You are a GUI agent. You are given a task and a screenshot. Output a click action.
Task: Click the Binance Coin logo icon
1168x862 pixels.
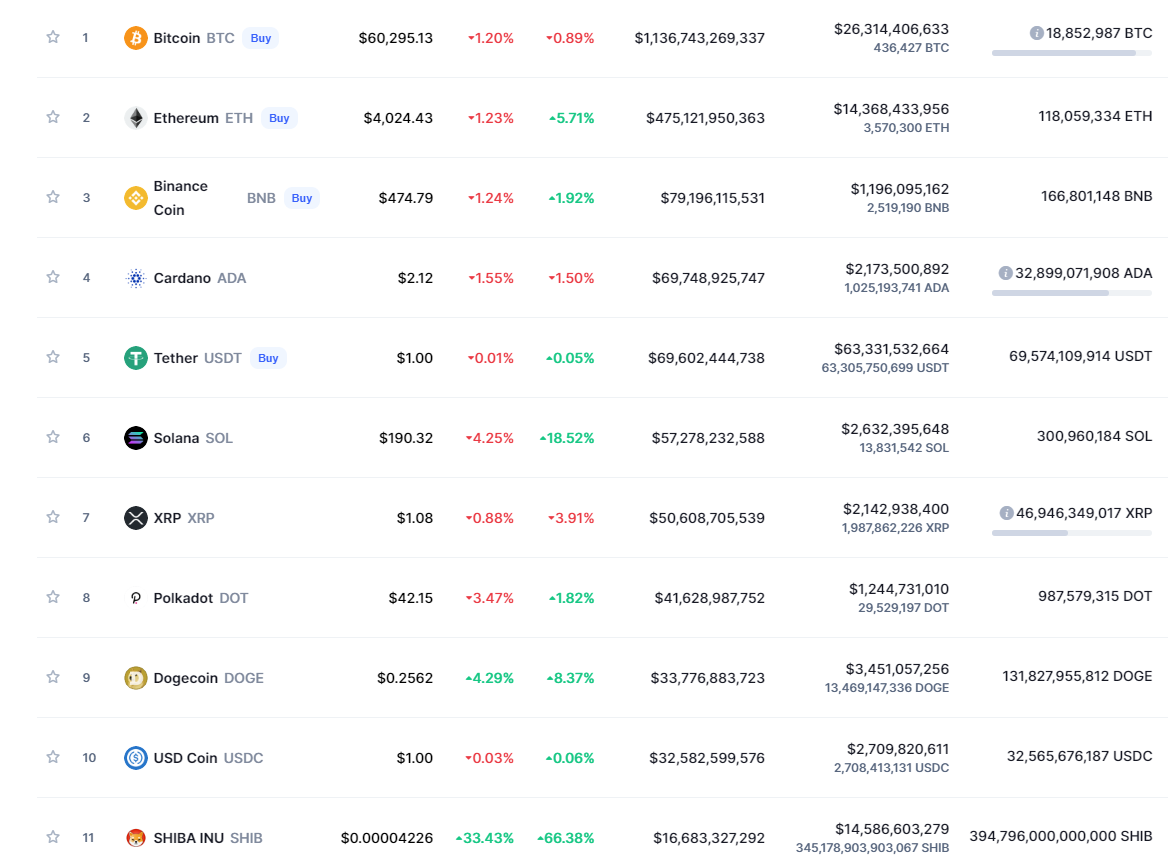point(135,198)
